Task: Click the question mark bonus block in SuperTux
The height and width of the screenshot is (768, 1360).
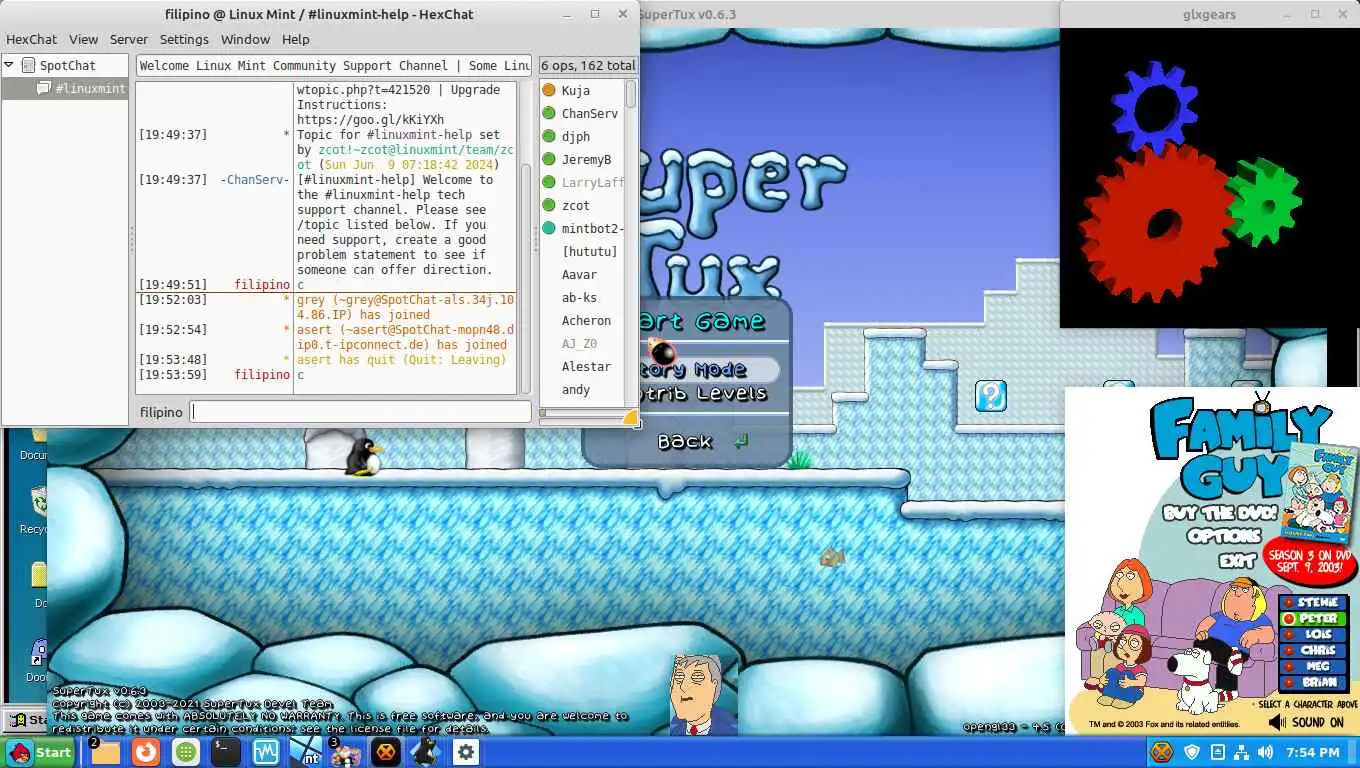Action: tap(990, 396)
